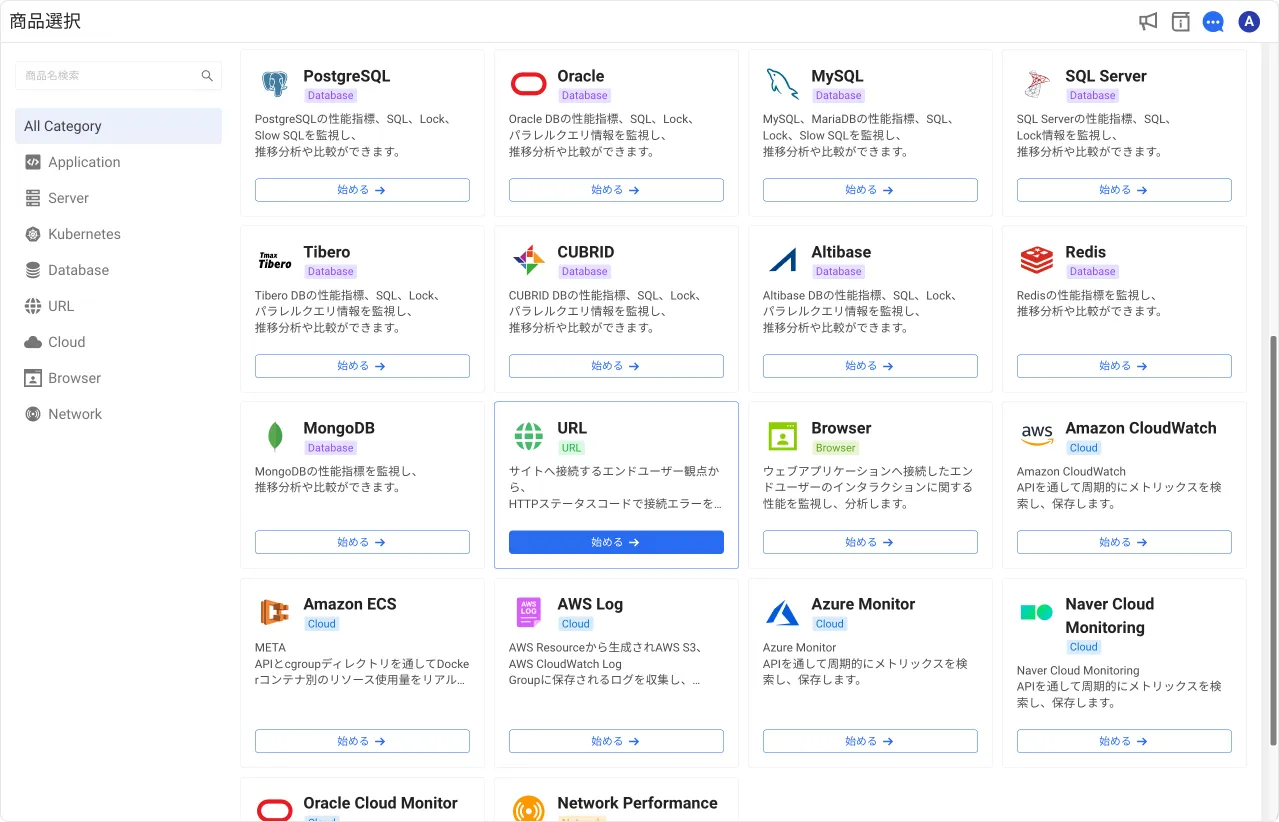The image size is (1279, 822).
Task: Start the Tibero product
Action: click(362, 366)
